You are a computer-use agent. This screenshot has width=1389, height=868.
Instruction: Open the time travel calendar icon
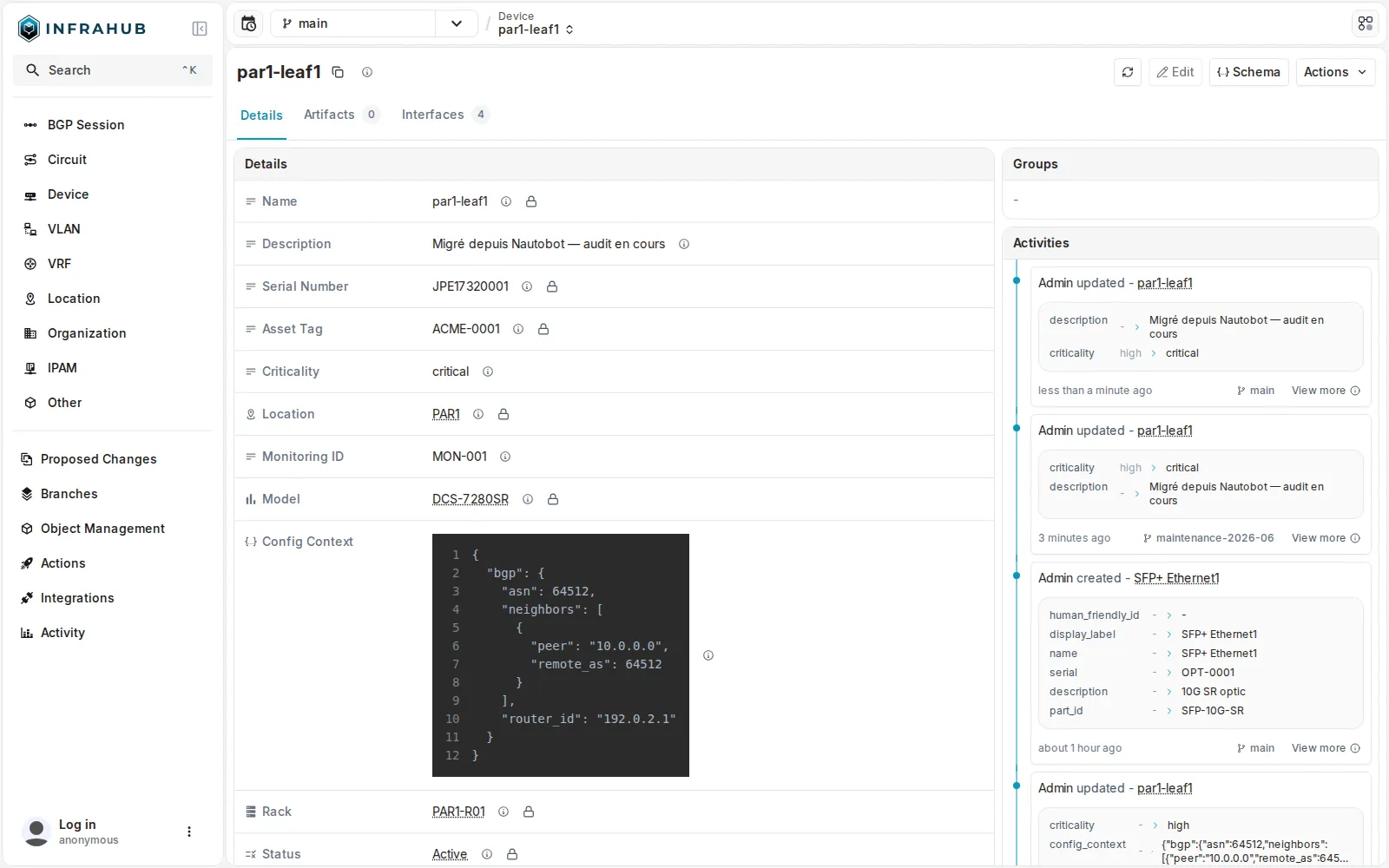pos(248,23)
